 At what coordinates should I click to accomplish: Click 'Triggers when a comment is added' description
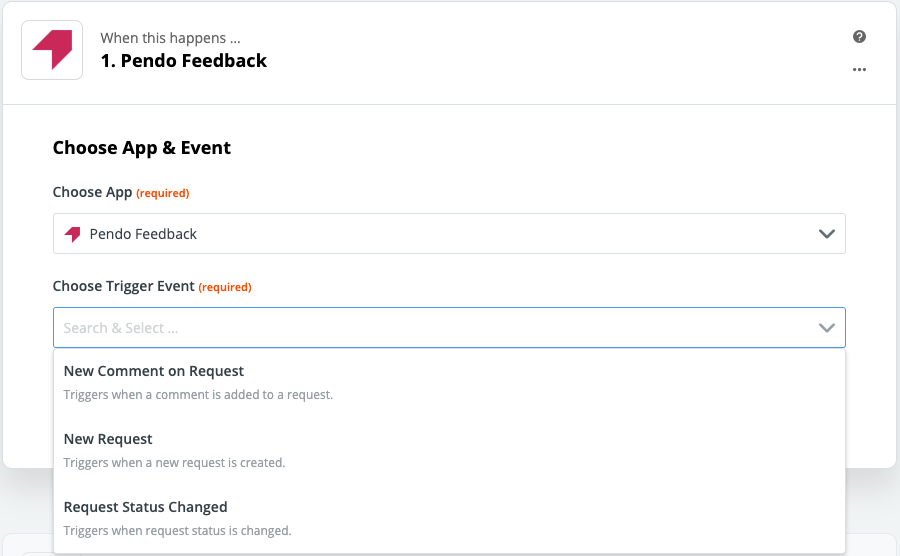198,395
